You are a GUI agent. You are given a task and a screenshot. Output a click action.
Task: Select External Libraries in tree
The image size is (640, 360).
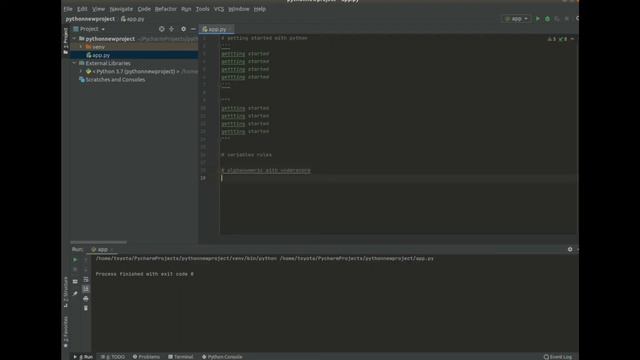[108, 63]
